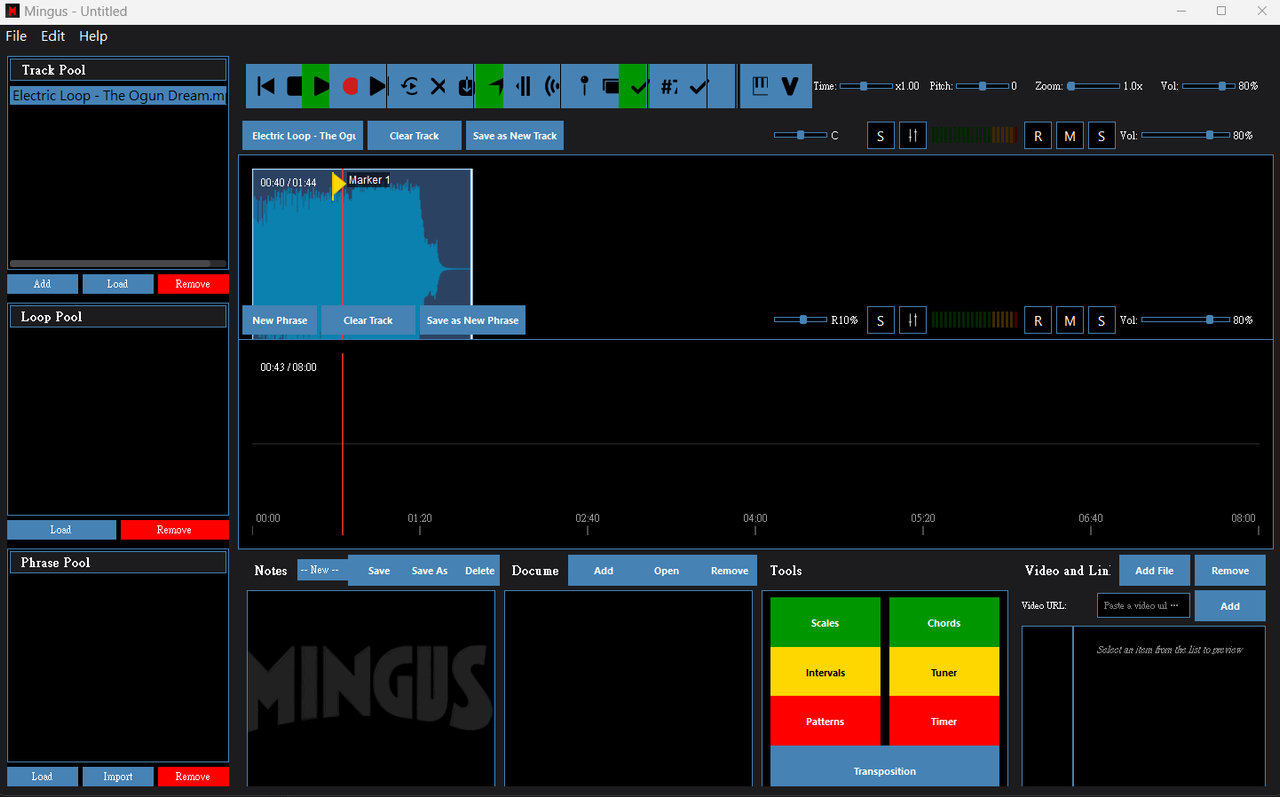This screenshot has width=1280, height=797.
Task: Toggle the R record-arm button on upper track
Action: tap(1038, 136)
